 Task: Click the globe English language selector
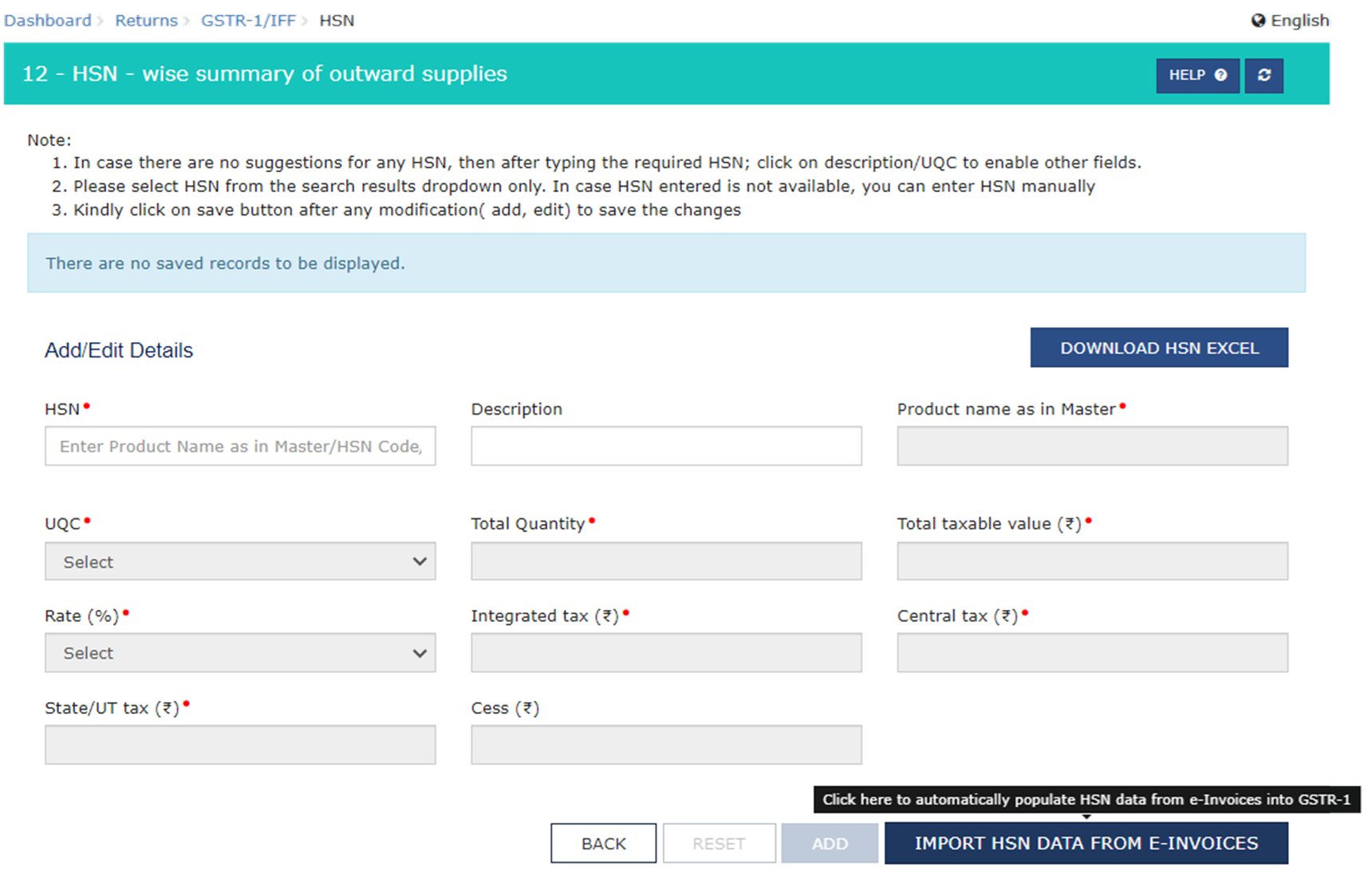pyautogui.click(x=1290, y=21)
